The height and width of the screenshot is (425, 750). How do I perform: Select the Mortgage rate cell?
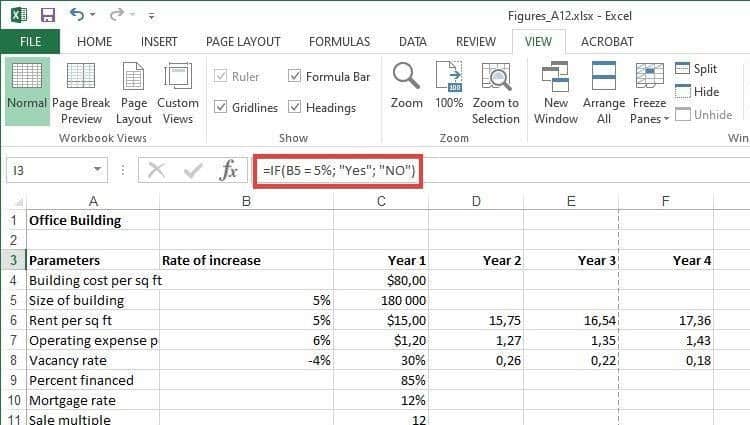pyautogui.click(x=93, y=401)
